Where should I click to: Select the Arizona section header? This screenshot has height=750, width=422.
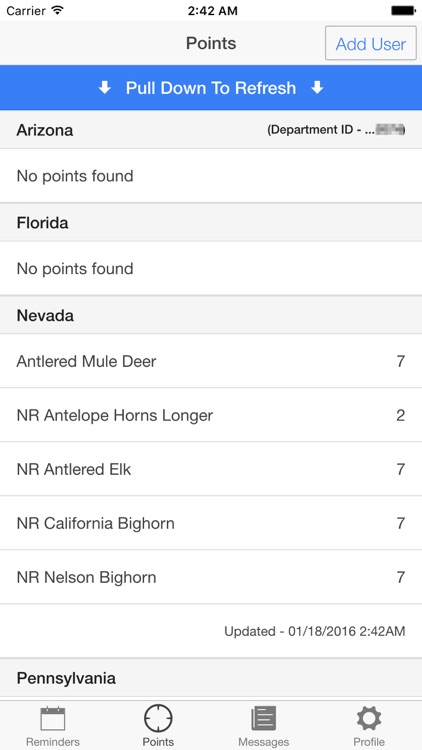[x=211, y=130]
